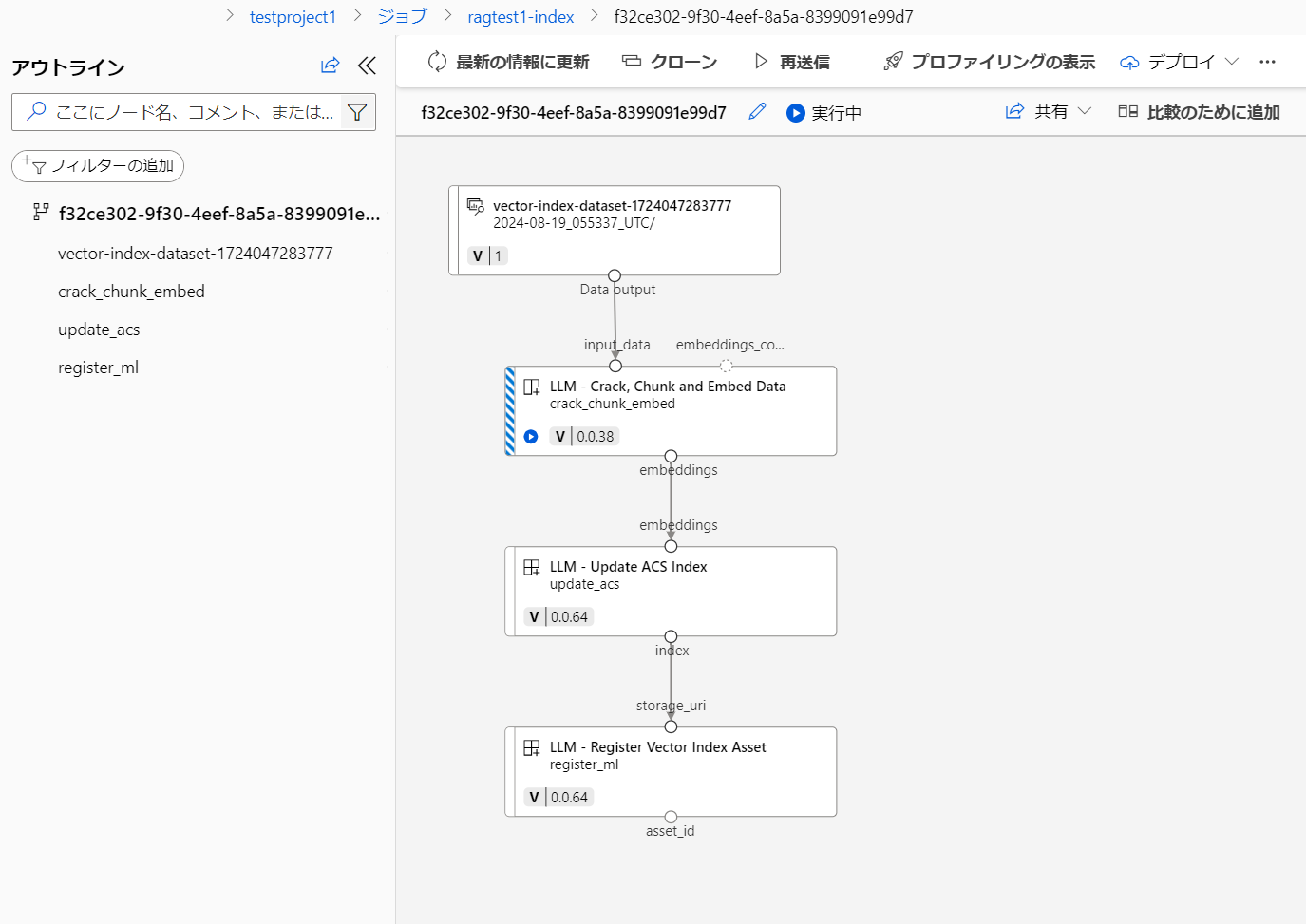Click the resubmit icon next to 再送信
Viewport: 1306px width, 924px height.
(x=760, y=61)
